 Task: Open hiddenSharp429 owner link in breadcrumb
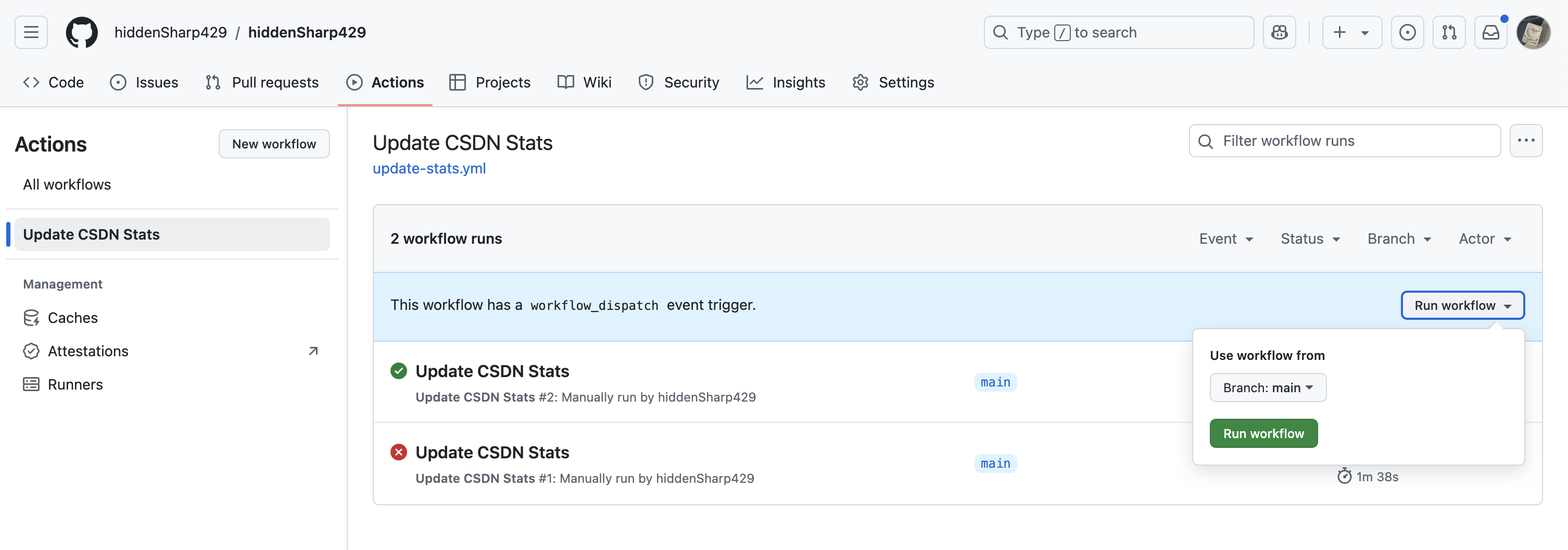click(170, 32)
